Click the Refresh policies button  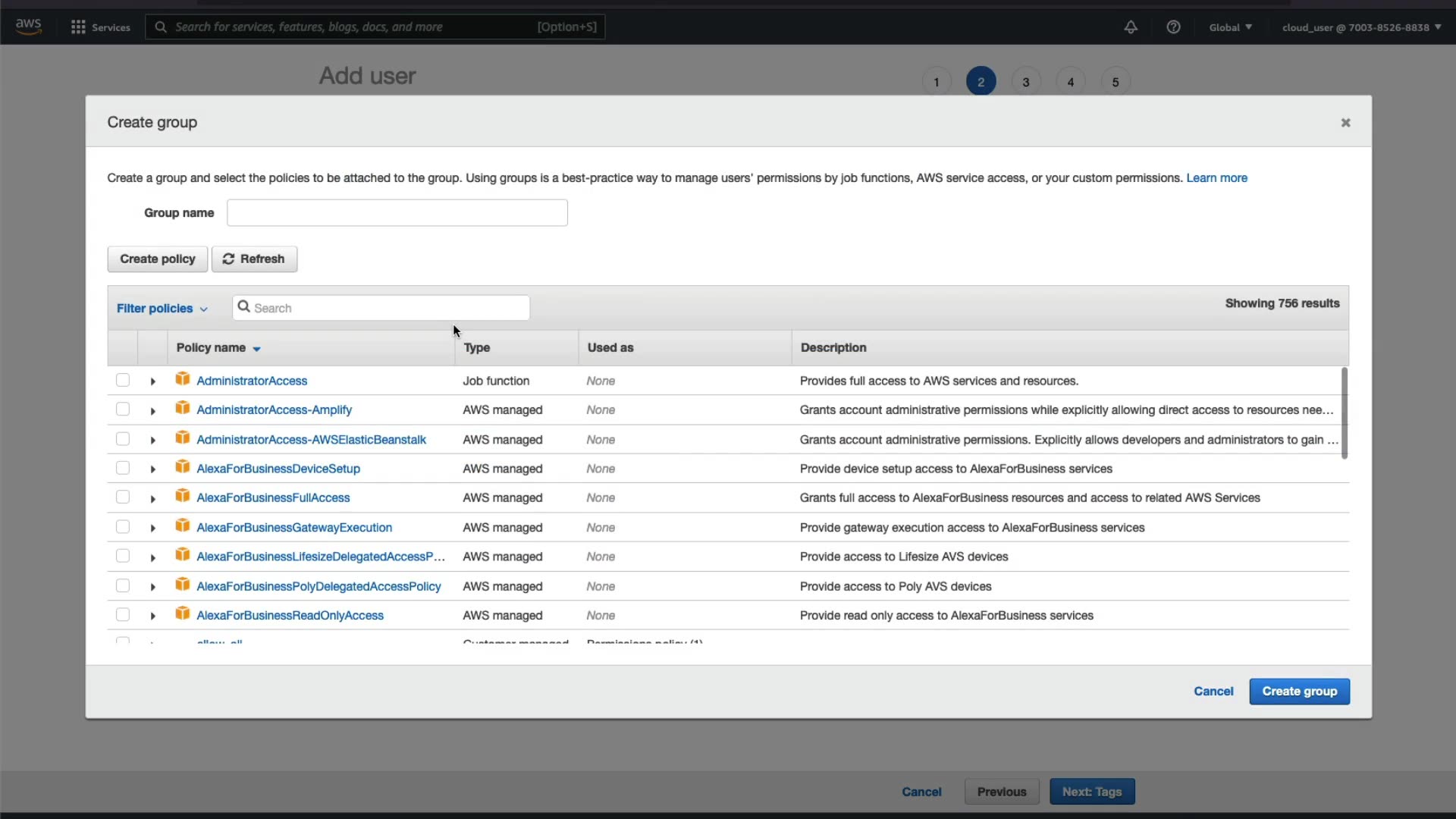click(x=254, y=259)
